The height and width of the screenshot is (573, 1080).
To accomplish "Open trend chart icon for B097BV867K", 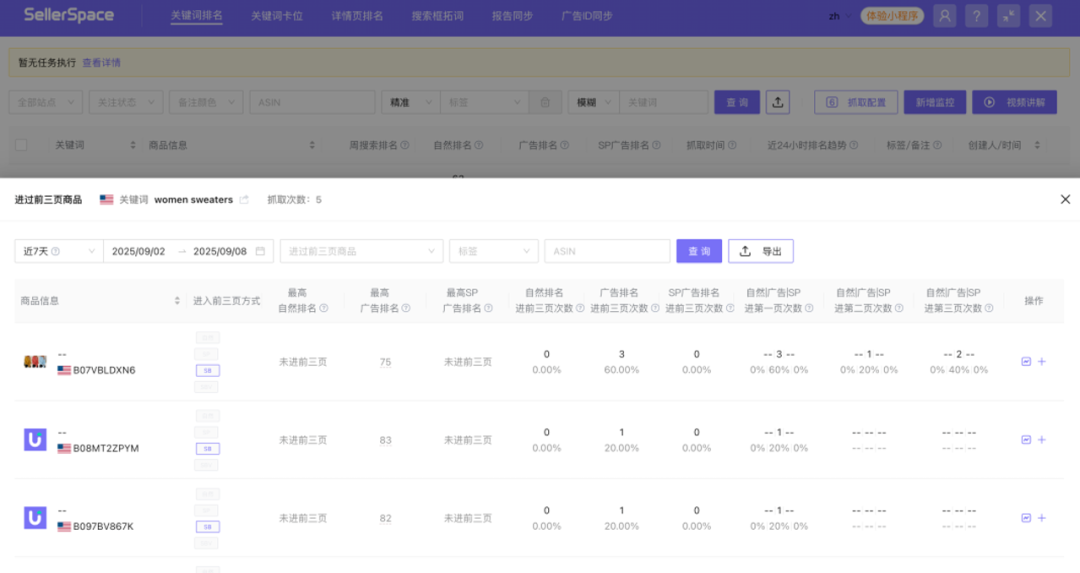I will pos(1026,518).
